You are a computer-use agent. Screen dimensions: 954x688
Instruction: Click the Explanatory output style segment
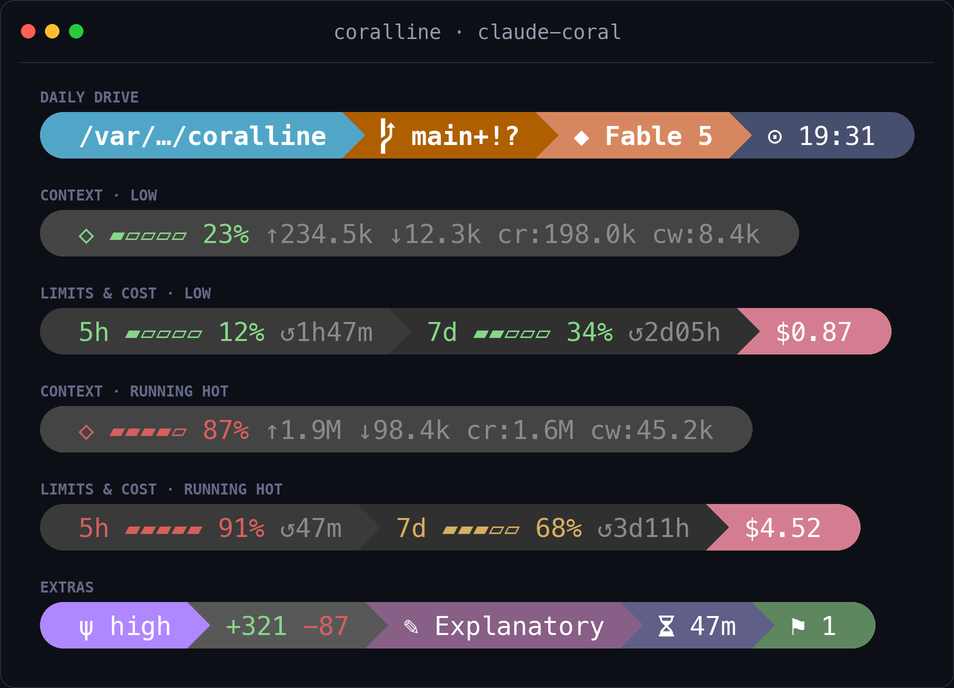504,625
